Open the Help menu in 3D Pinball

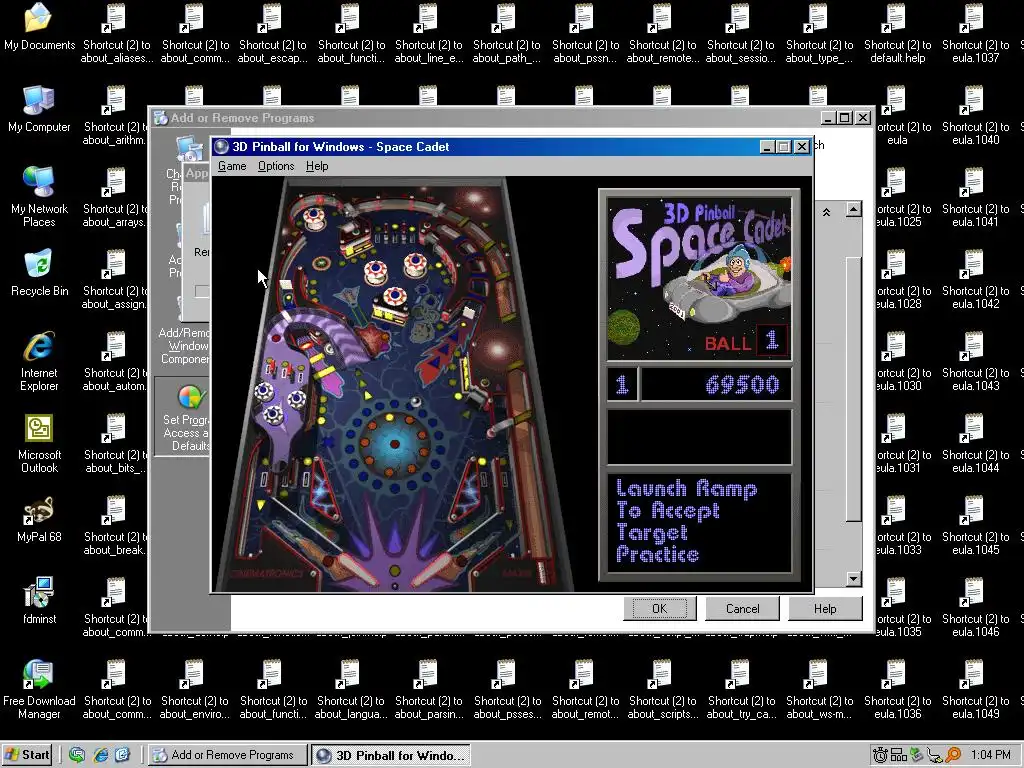317,166
